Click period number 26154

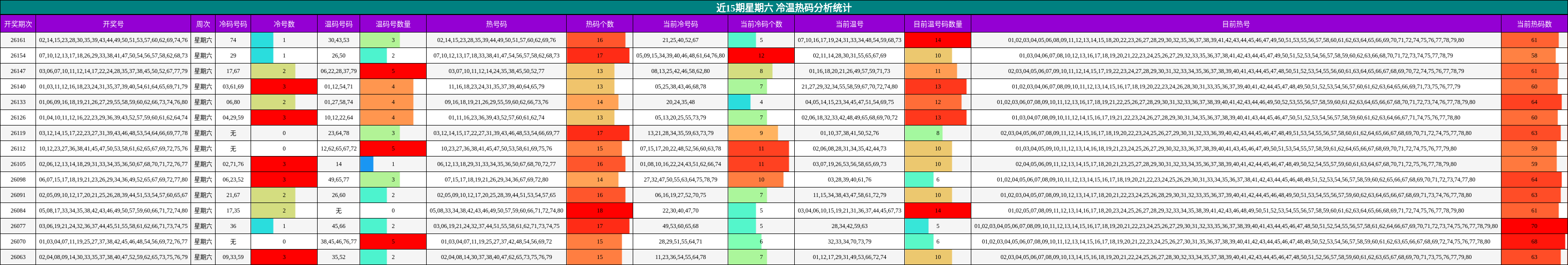click(x=18, y=55)
